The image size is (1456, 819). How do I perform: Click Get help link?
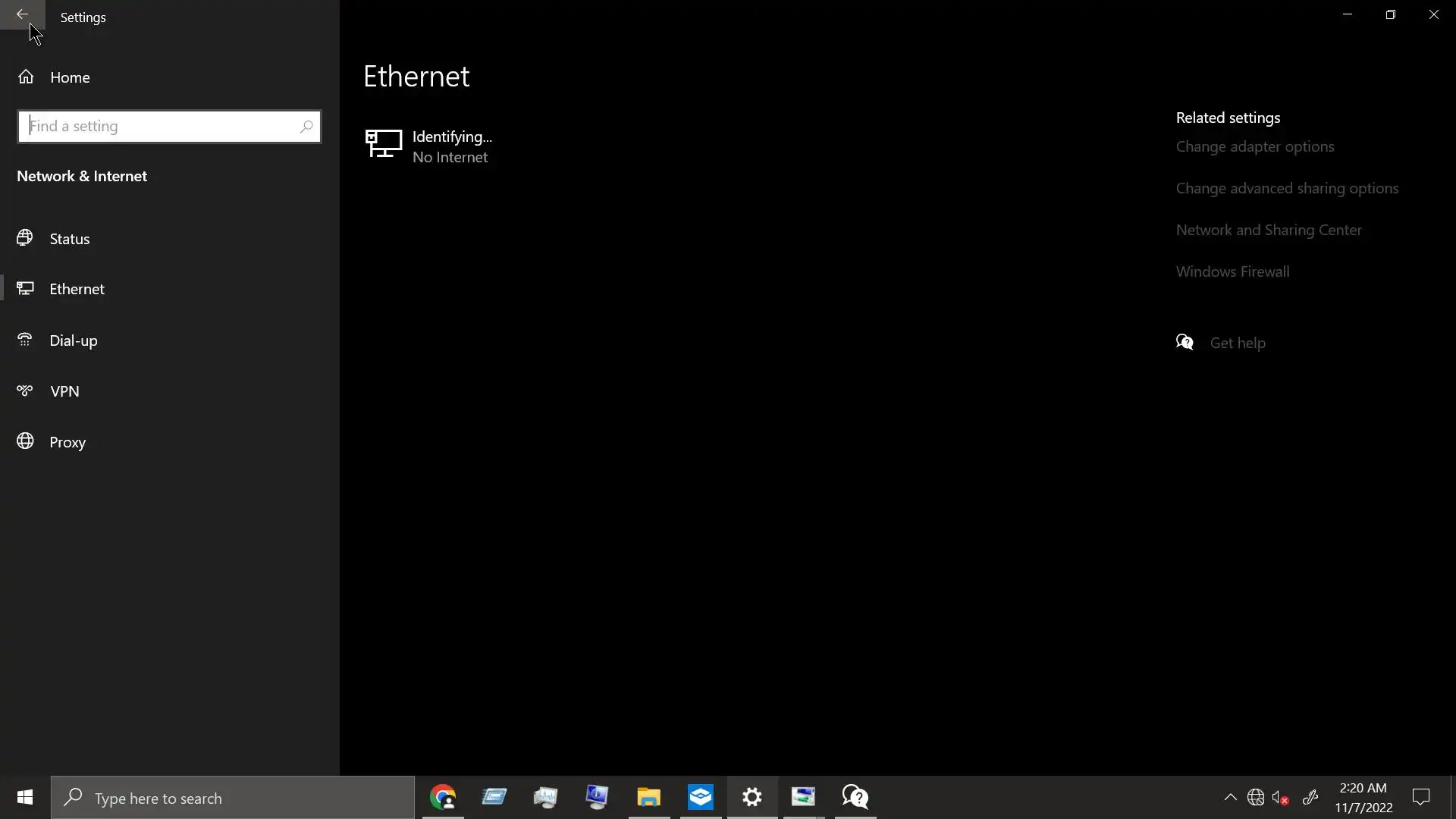pyautogui.click(x=1237, y=343)
